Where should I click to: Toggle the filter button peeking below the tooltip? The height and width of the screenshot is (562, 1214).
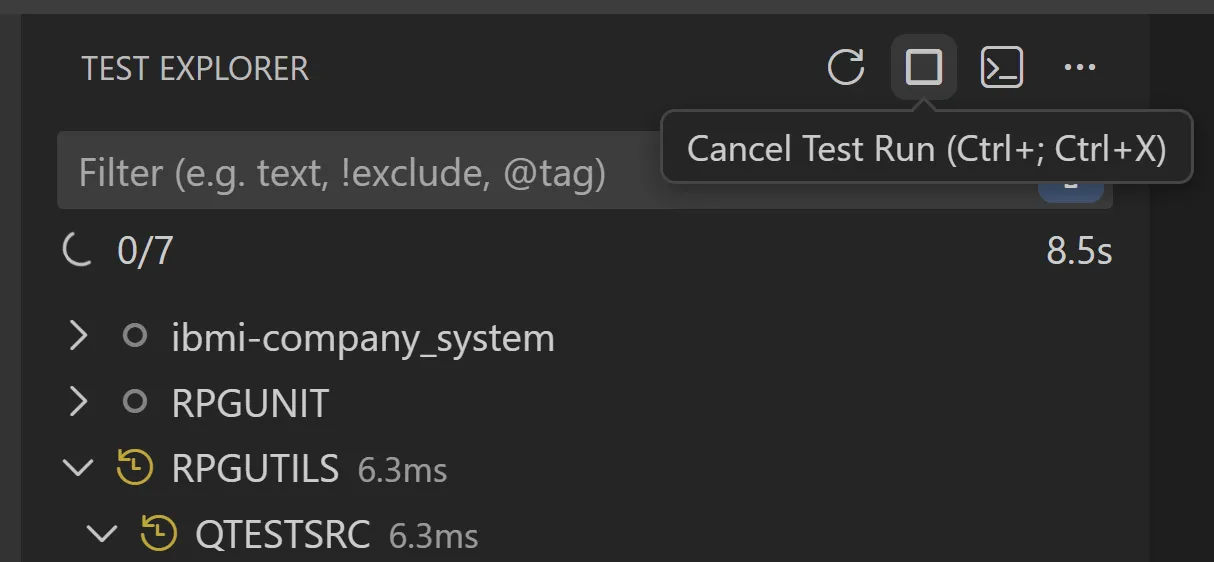pyautogui.click(x=1071, y=190)
